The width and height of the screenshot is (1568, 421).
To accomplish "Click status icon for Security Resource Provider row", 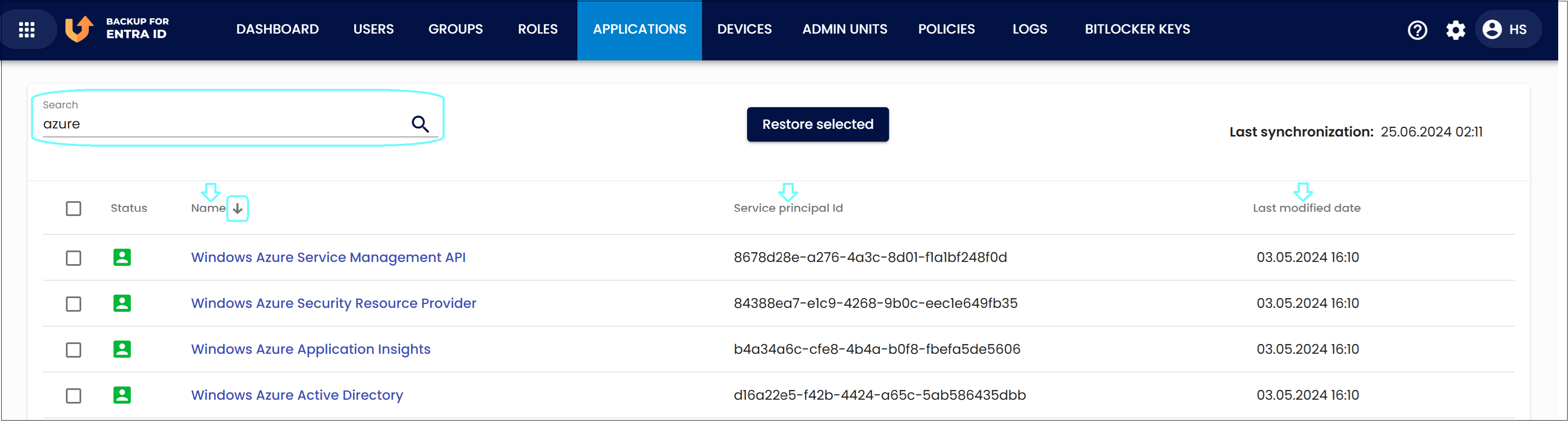I will 122,303.
